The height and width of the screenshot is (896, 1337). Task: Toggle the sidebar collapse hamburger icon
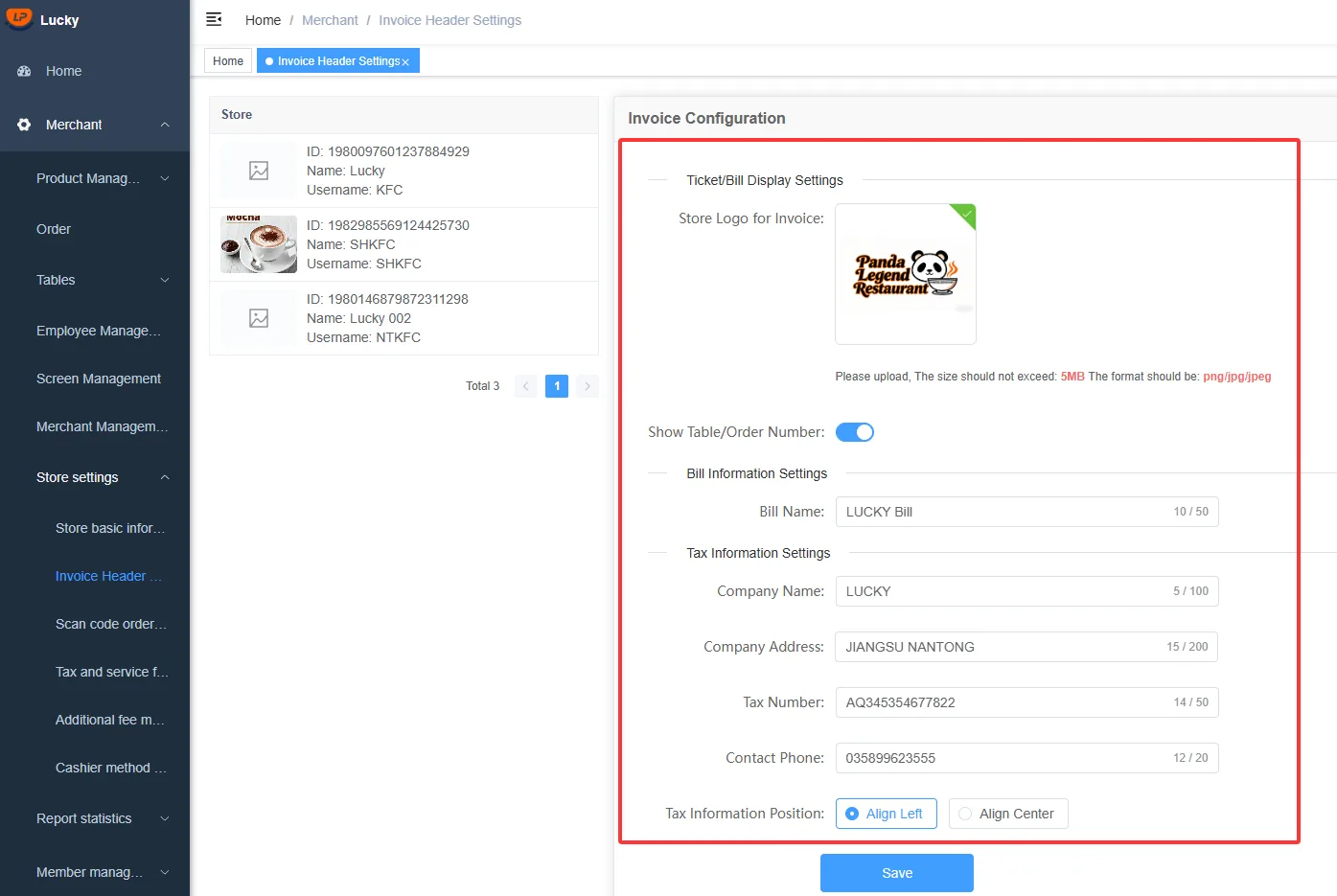coord(214,19)
